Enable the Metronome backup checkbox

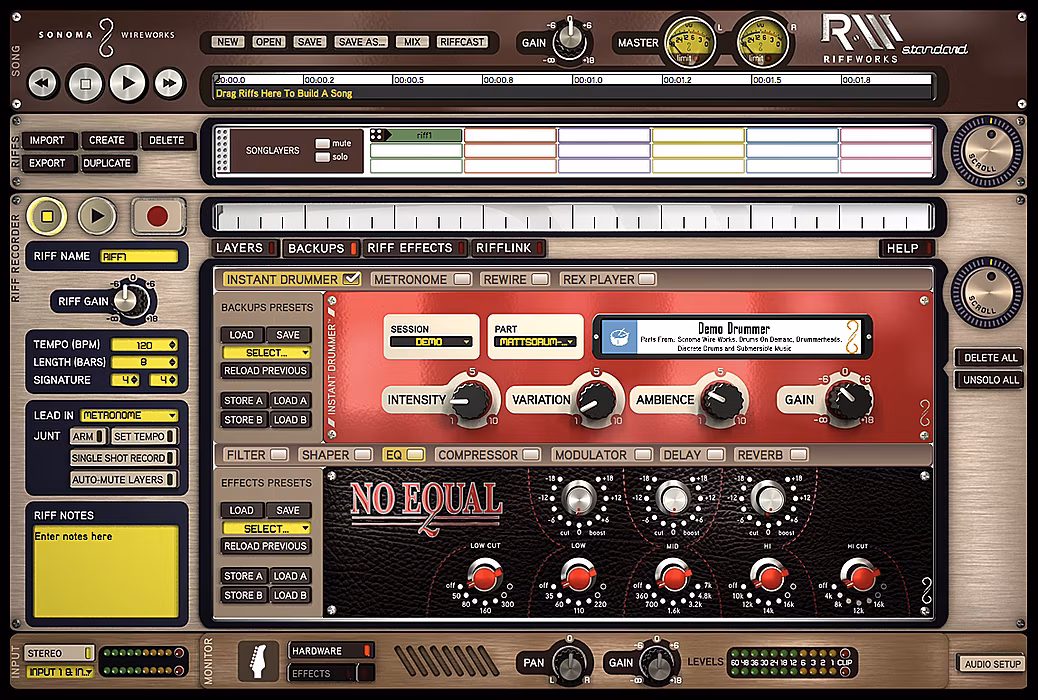tap(461, 279)
